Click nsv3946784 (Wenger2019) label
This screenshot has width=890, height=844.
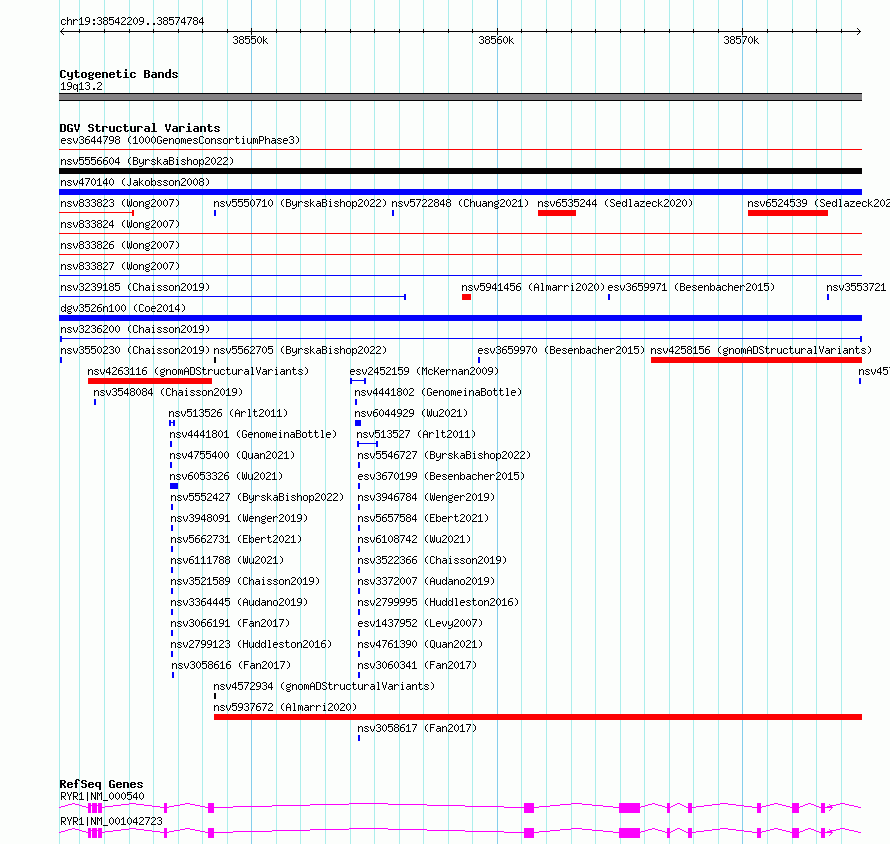coord(426,497)
